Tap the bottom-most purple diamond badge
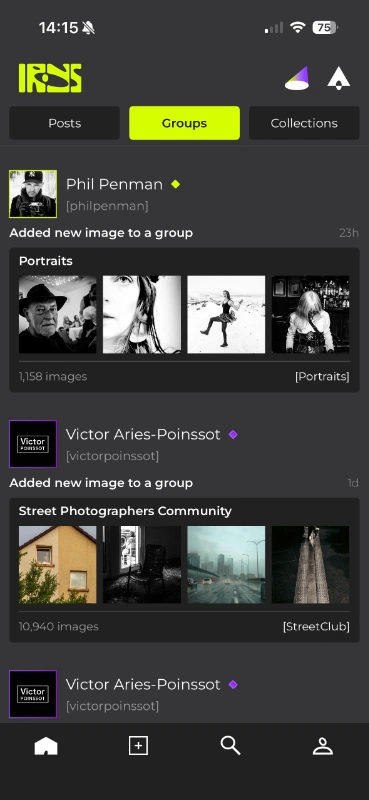 click(233, 684)
